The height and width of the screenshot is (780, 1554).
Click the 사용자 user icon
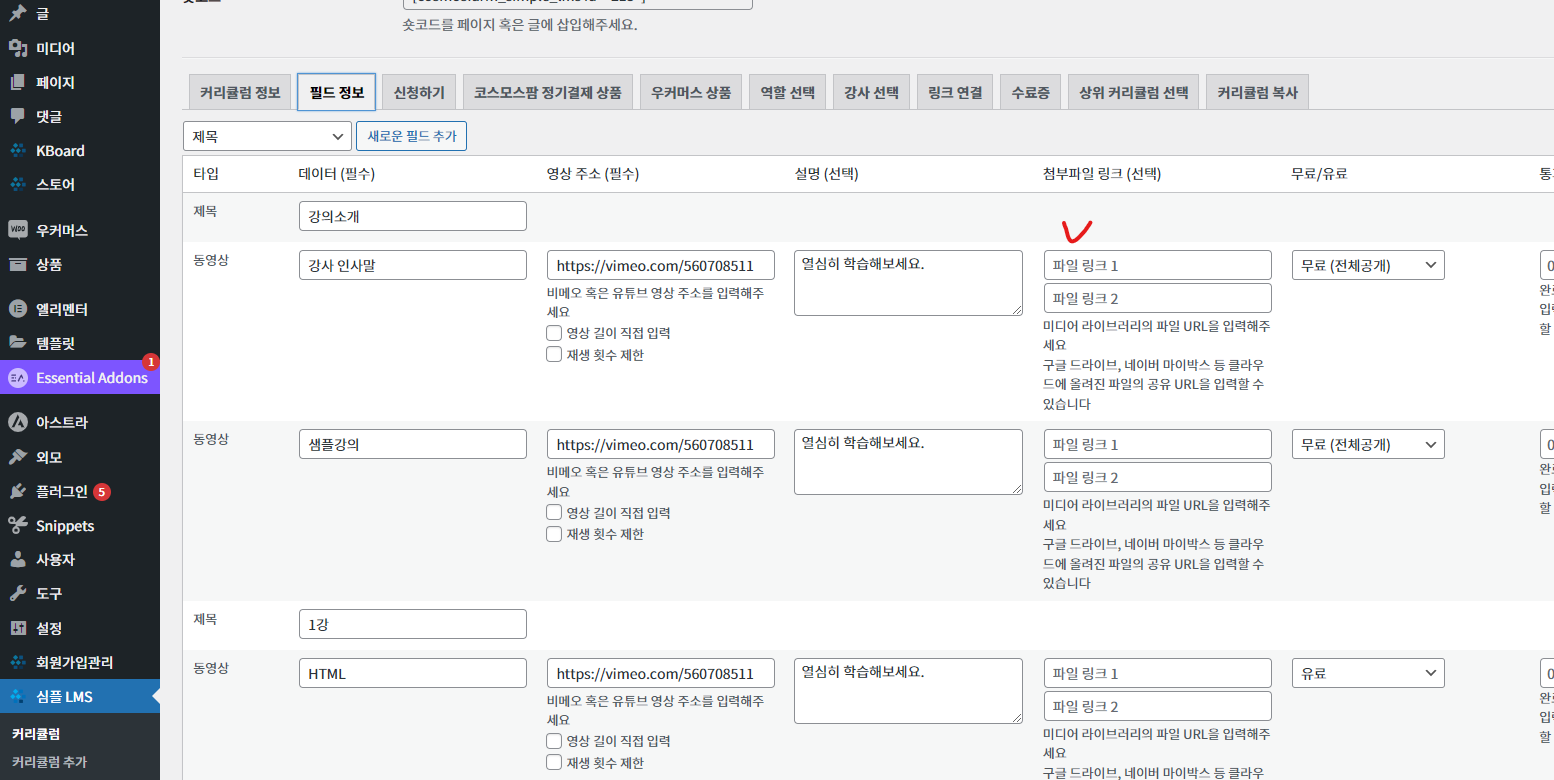point(17,560)
